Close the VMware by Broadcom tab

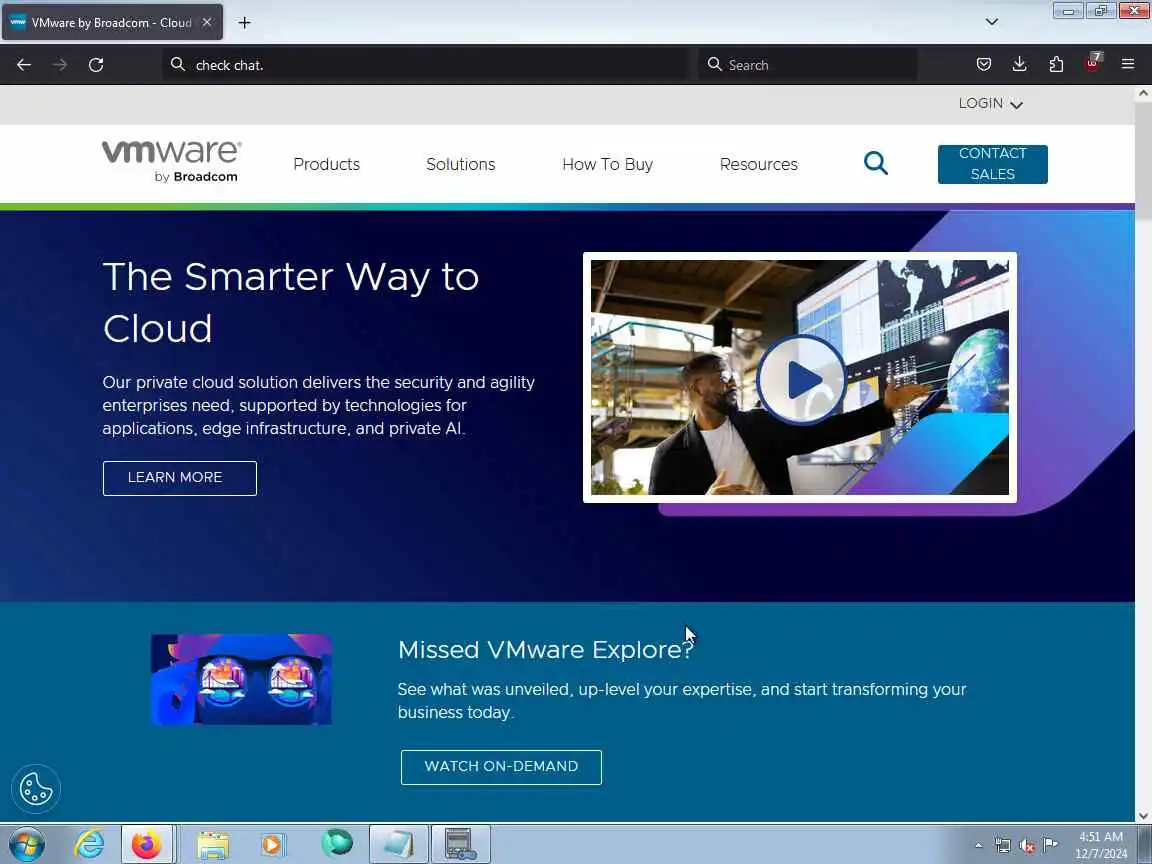tap(207, 23)
